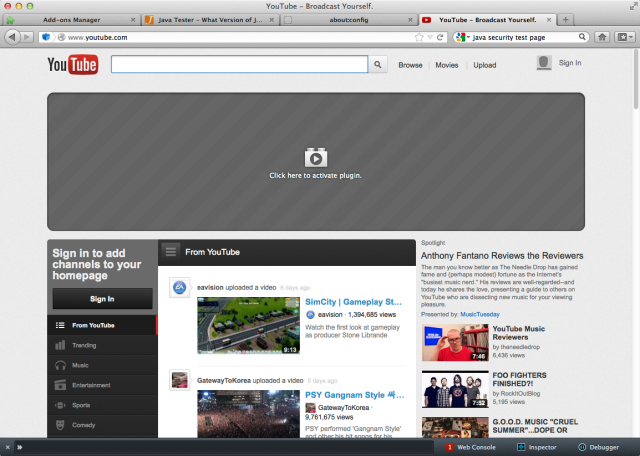Select the YouTube – Broadcast Yourself tab
Viewport: 640px width, 456px height.
coord(487,20)
